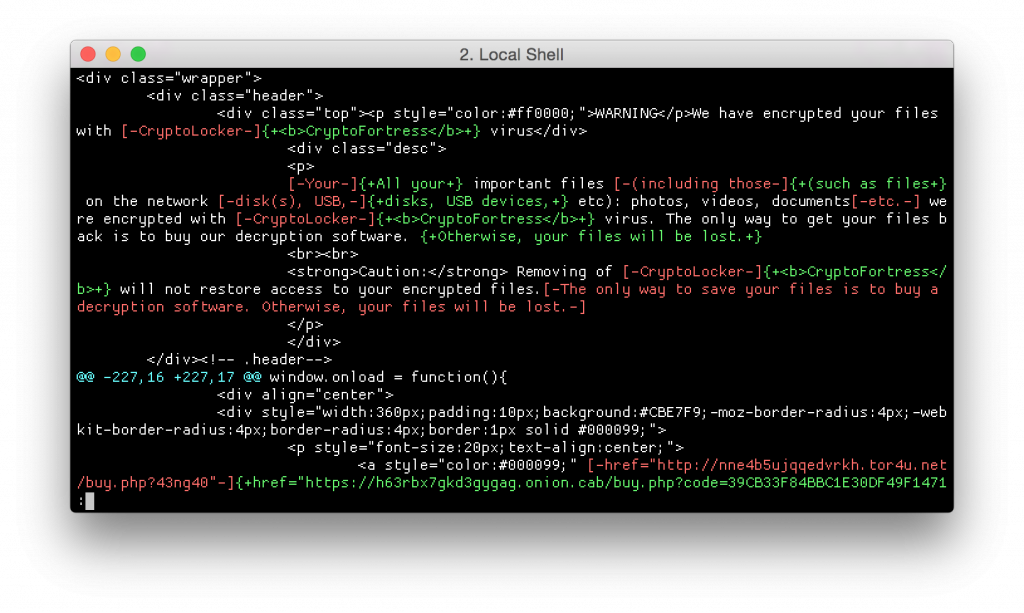Screen dimensions: 1024x613
Task: Click the pager colon prompt cursor
Action: tap(89, 501)
